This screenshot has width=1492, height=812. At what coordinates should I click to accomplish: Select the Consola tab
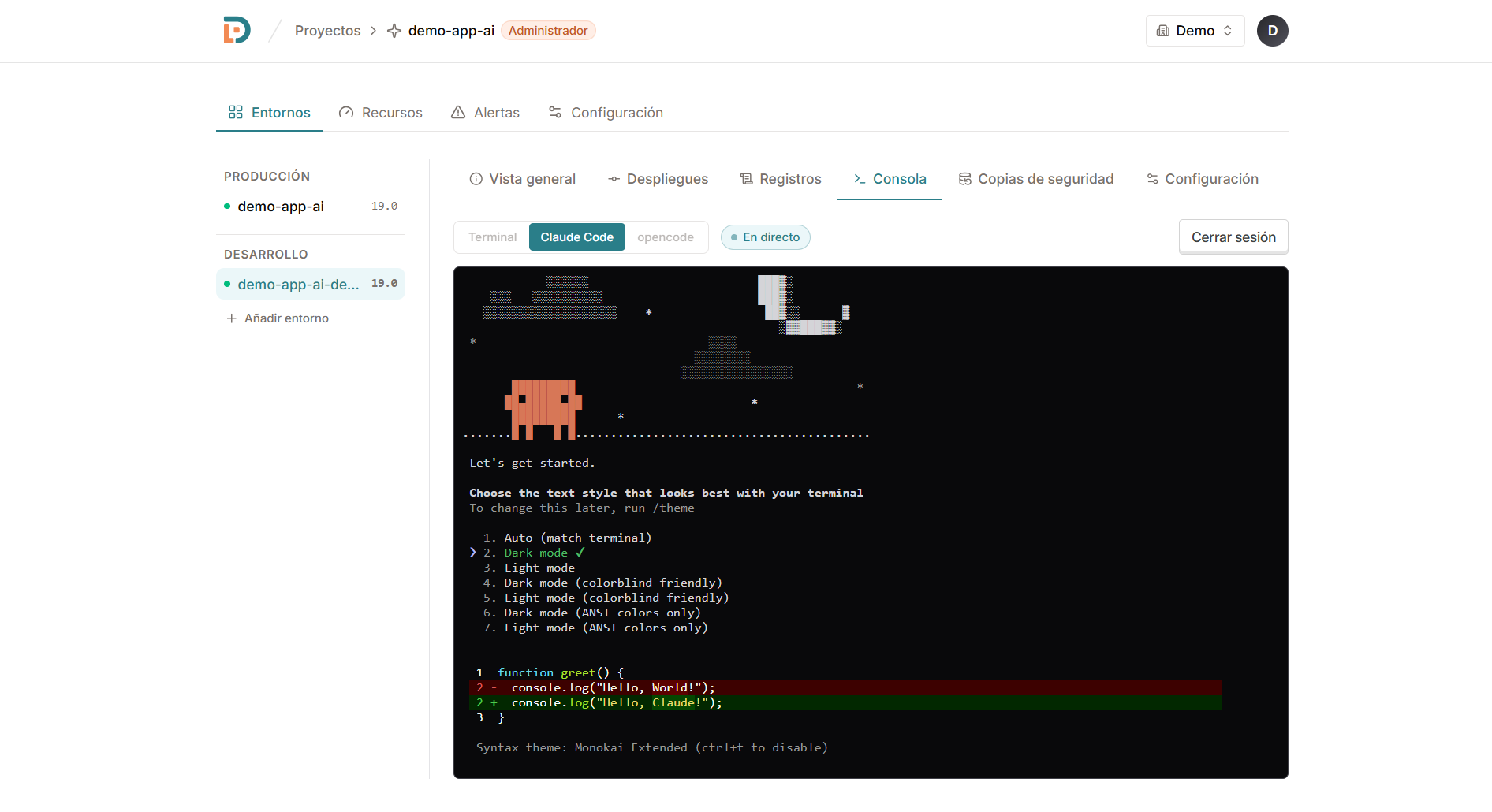coord(890,179)
